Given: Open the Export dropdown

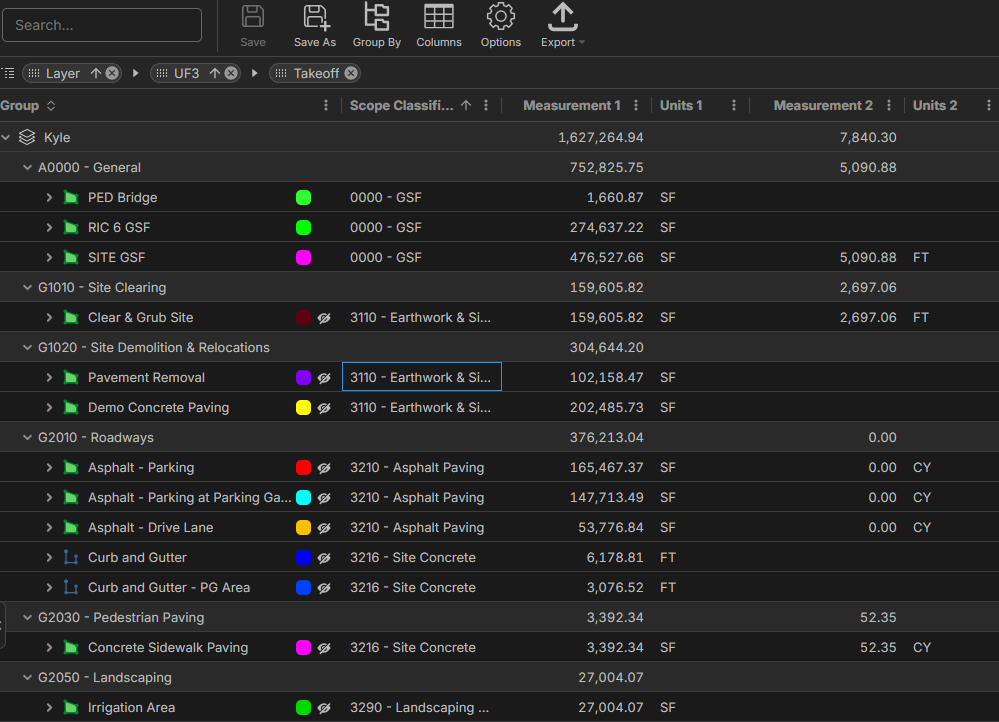Looking at the screenshot, I should coord(563,25).
